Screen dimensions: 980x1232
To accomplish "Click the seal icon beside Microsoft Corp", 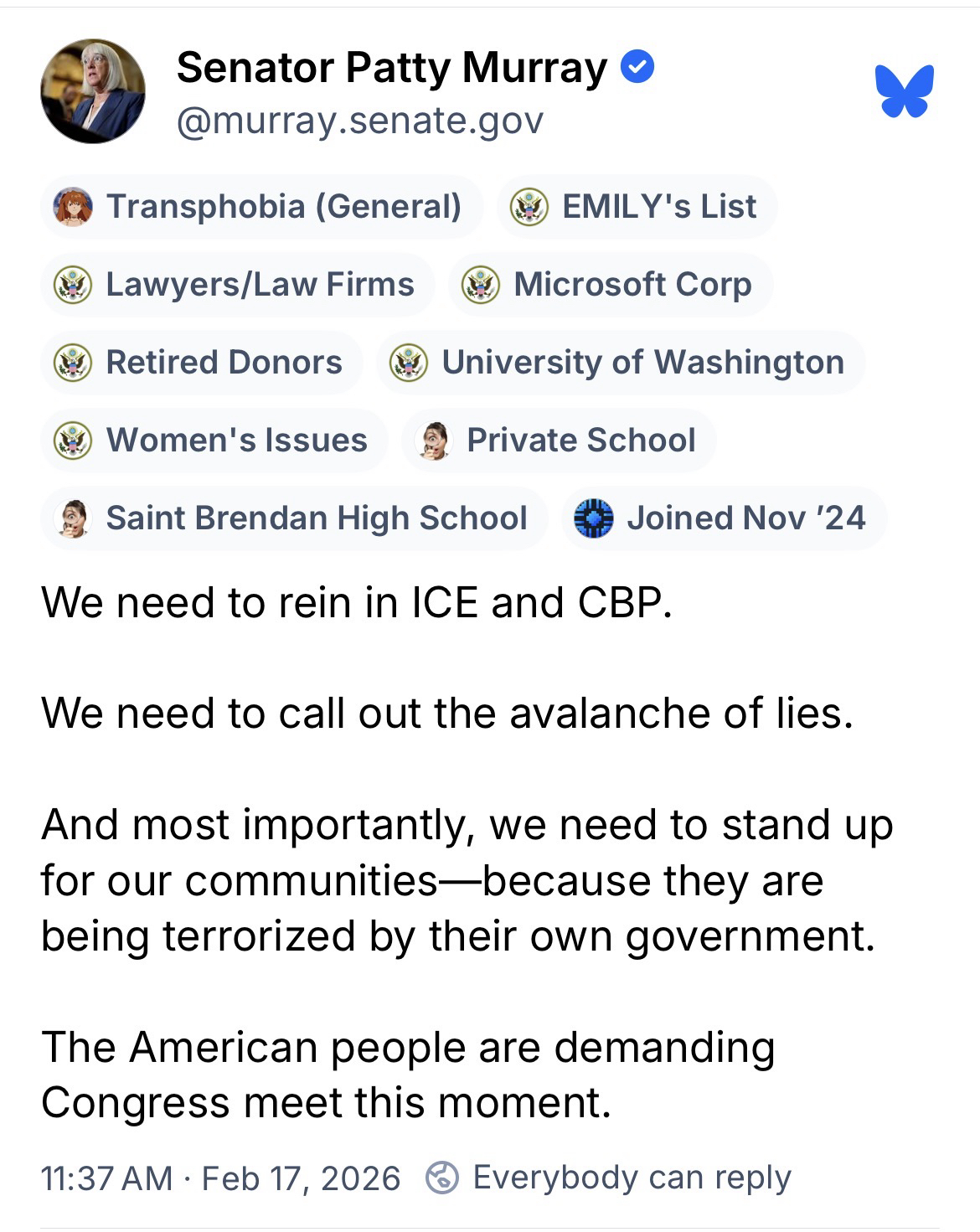I will click(481, 285).
